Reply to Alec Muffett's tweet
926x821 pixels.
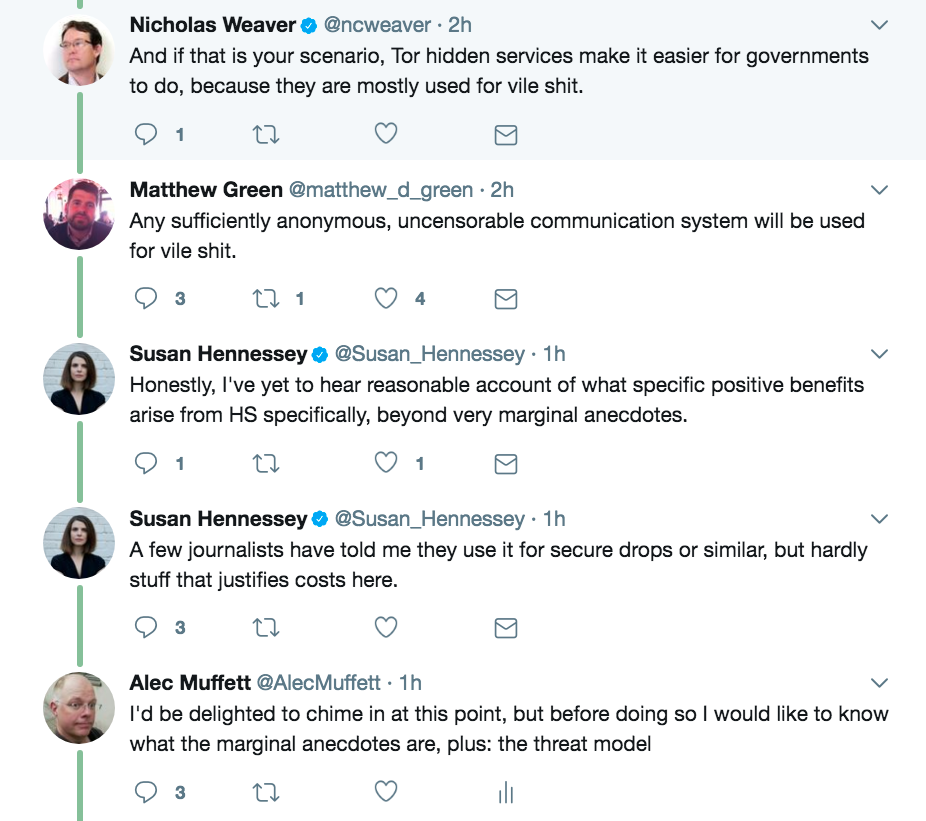pyautogui.click(x=146, y=792)
